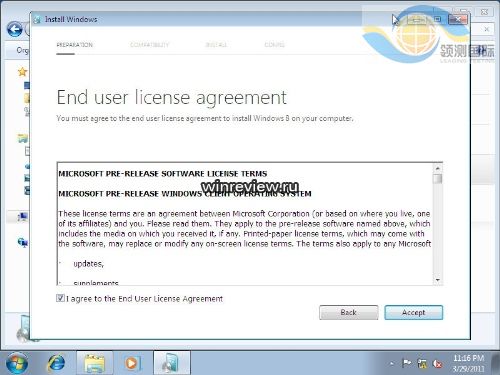
Task: Open Windows Media Player from the taskbar
Action: coord(132,363)
